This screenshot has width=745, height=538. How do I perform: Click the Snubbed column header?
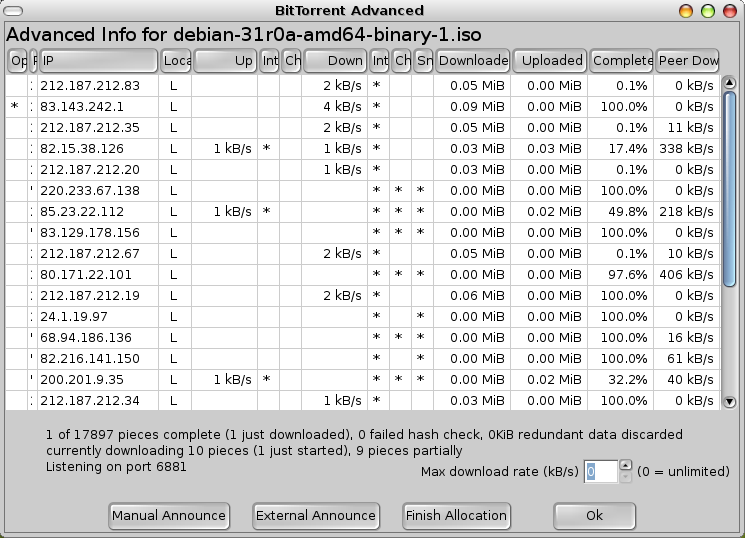(x=423, y=61)
